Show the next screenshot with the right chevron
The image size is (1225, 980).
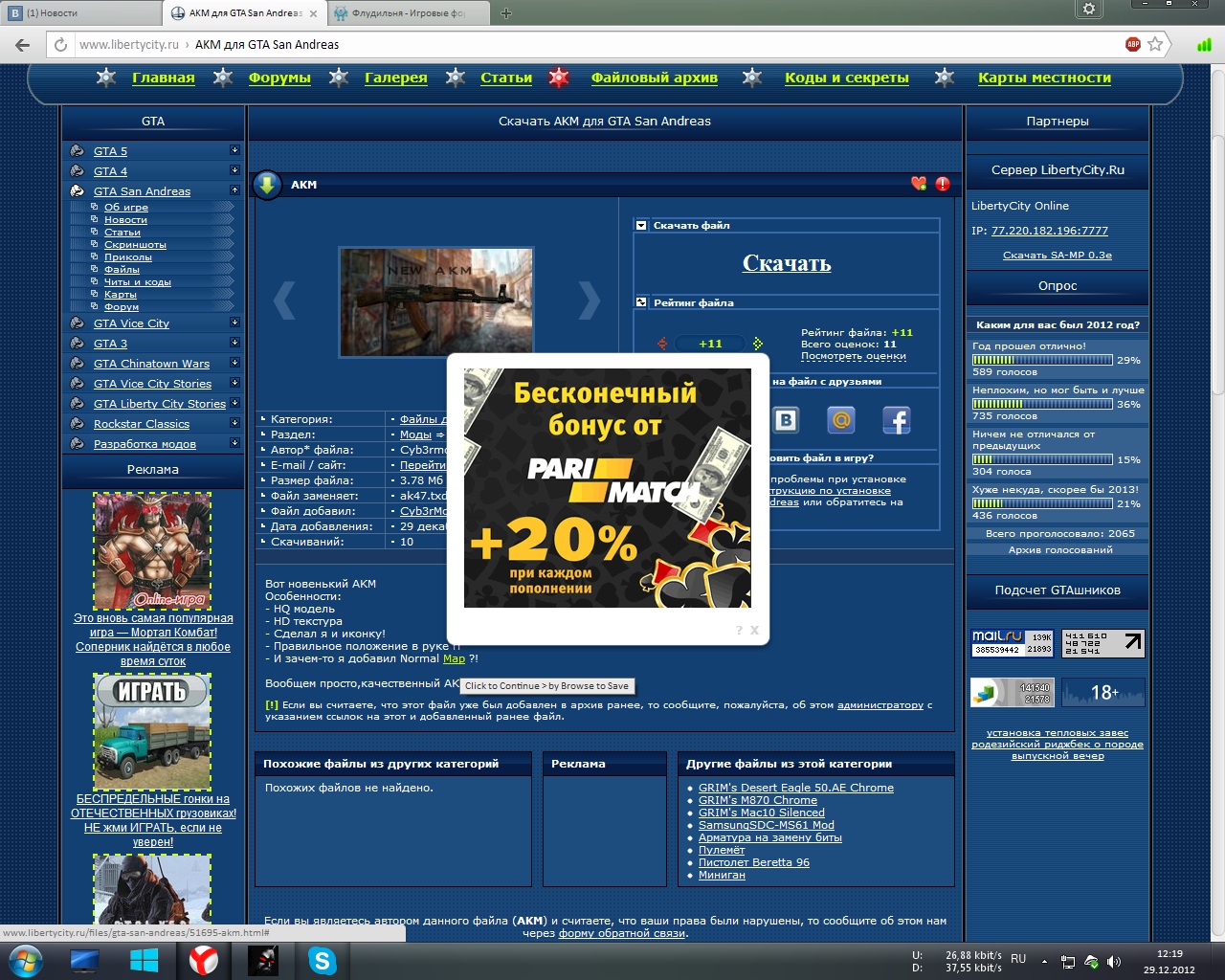590,301
